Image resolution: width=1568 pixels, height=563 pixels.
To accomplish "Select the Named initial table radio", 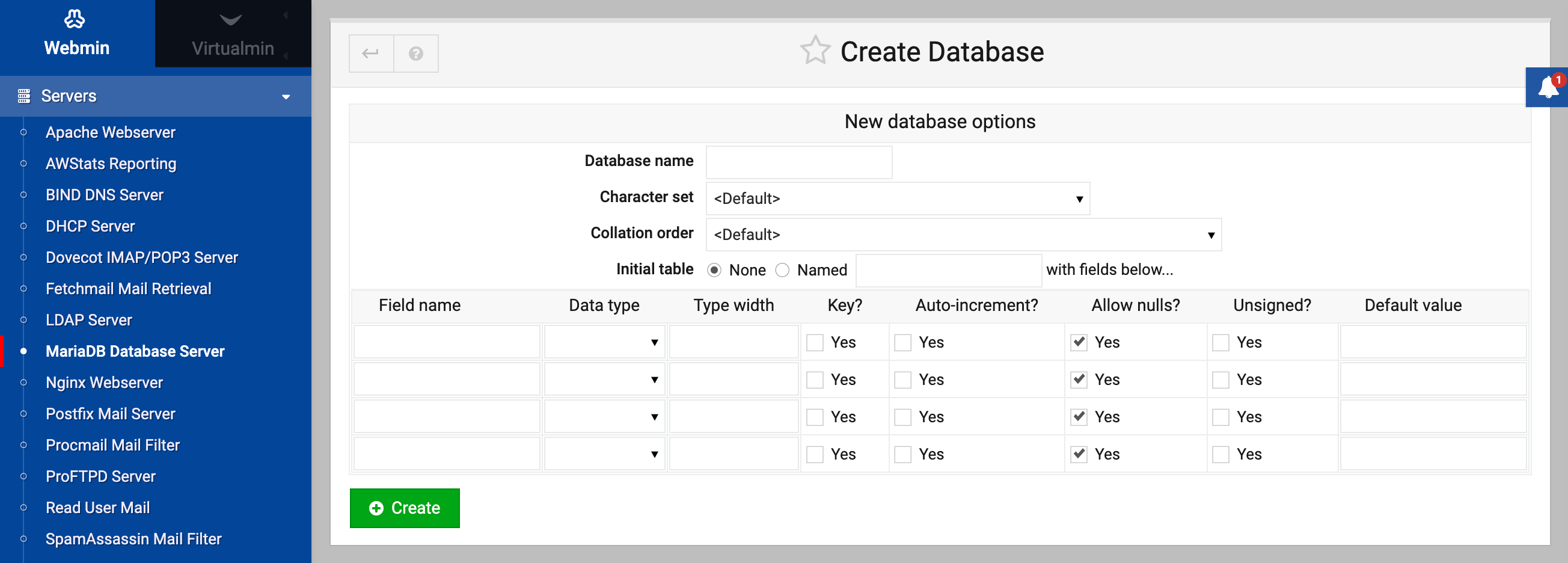I will [782, 270].
